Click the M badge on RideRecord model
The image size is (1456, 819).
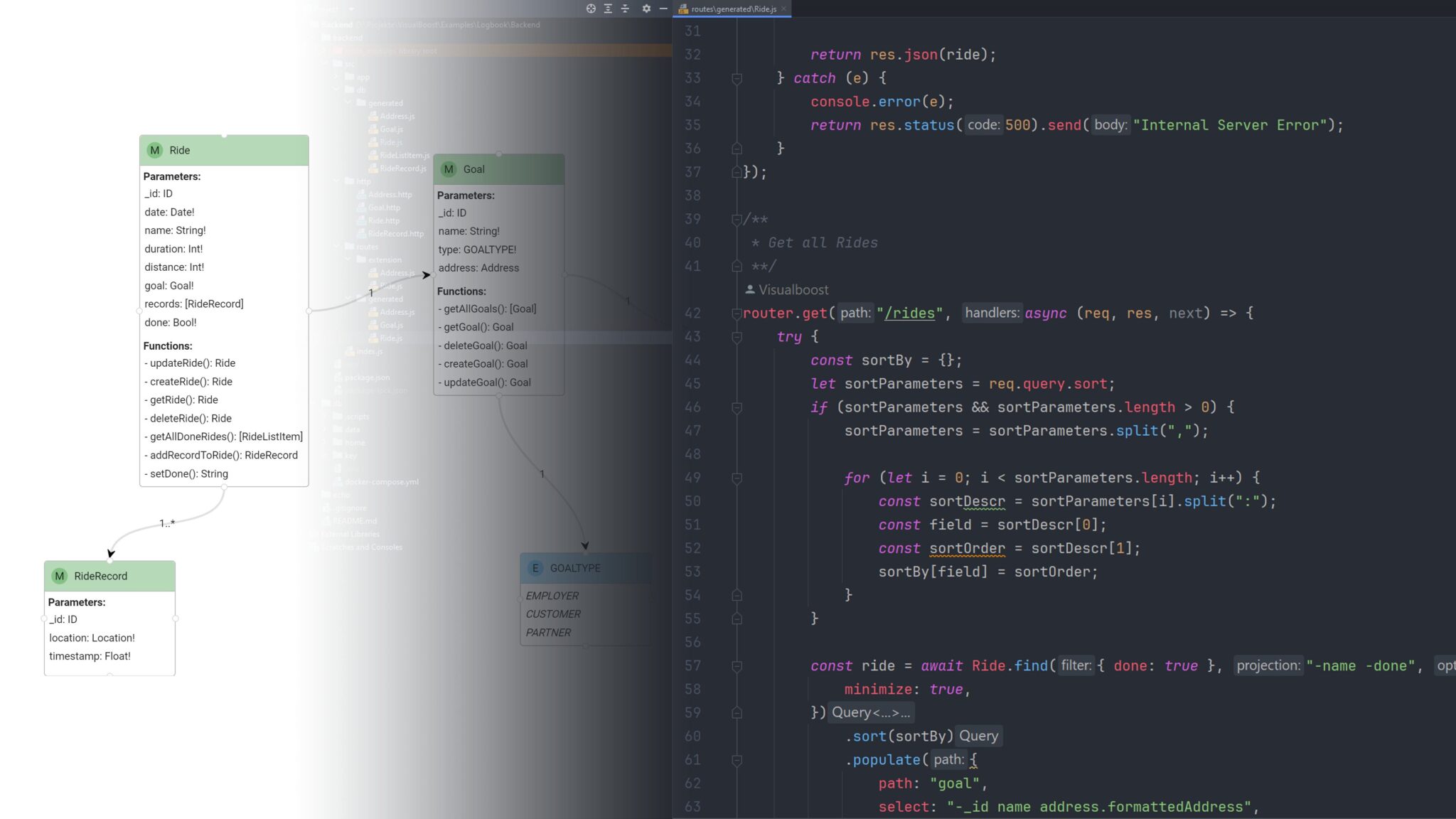click(59, 576)
